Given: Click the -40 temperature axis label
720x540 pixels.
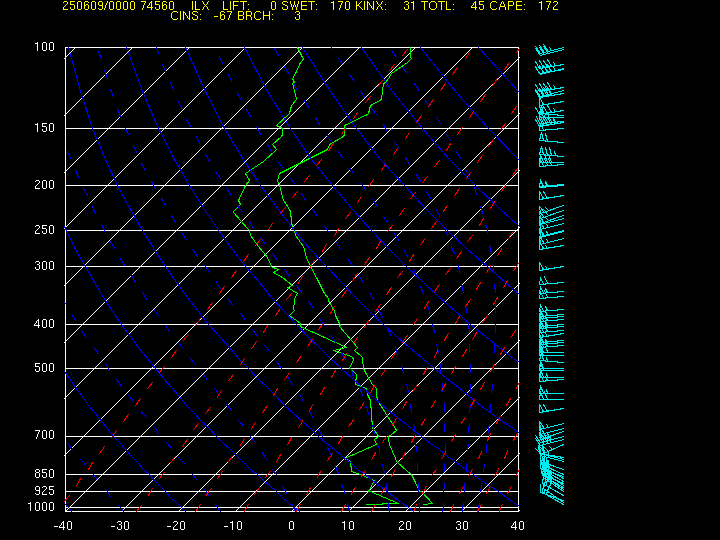Looking at the screenshot, I should tap(63, 526).
